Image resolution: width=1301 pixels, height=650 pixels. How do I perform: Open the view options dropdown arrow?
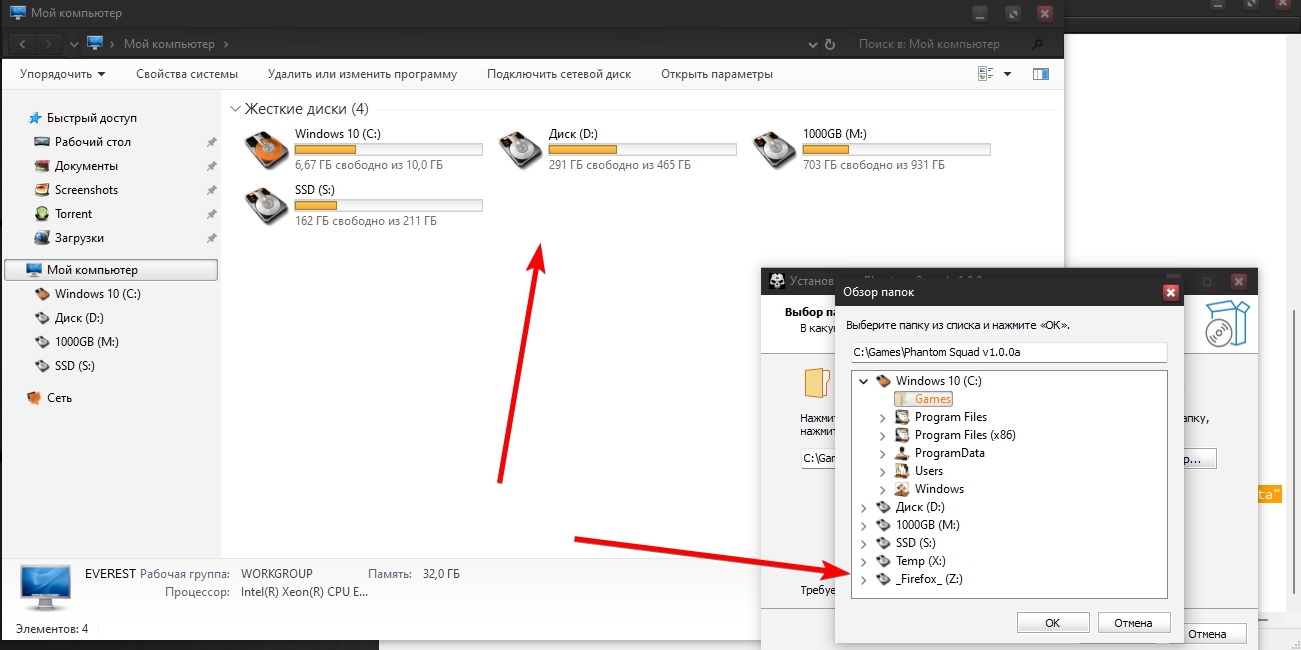pyautogui.click(x=1007, y=74)
